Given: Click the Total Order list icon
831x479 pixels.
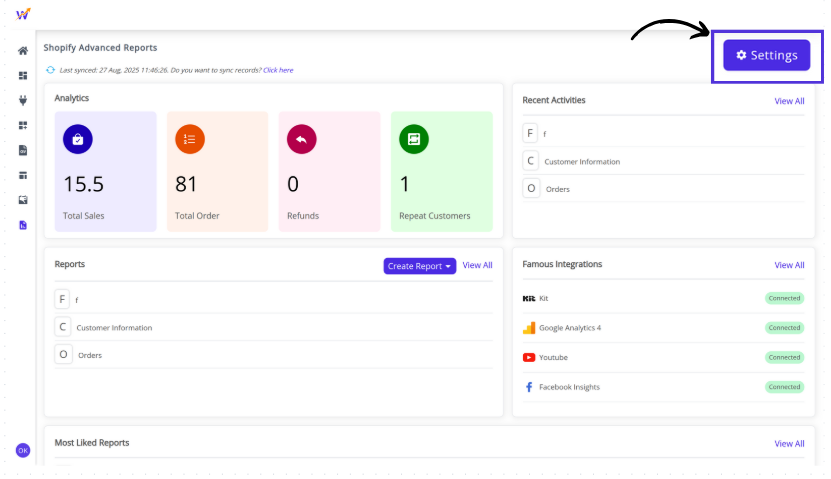Looking at the screenshot, I should pos(190,140).
